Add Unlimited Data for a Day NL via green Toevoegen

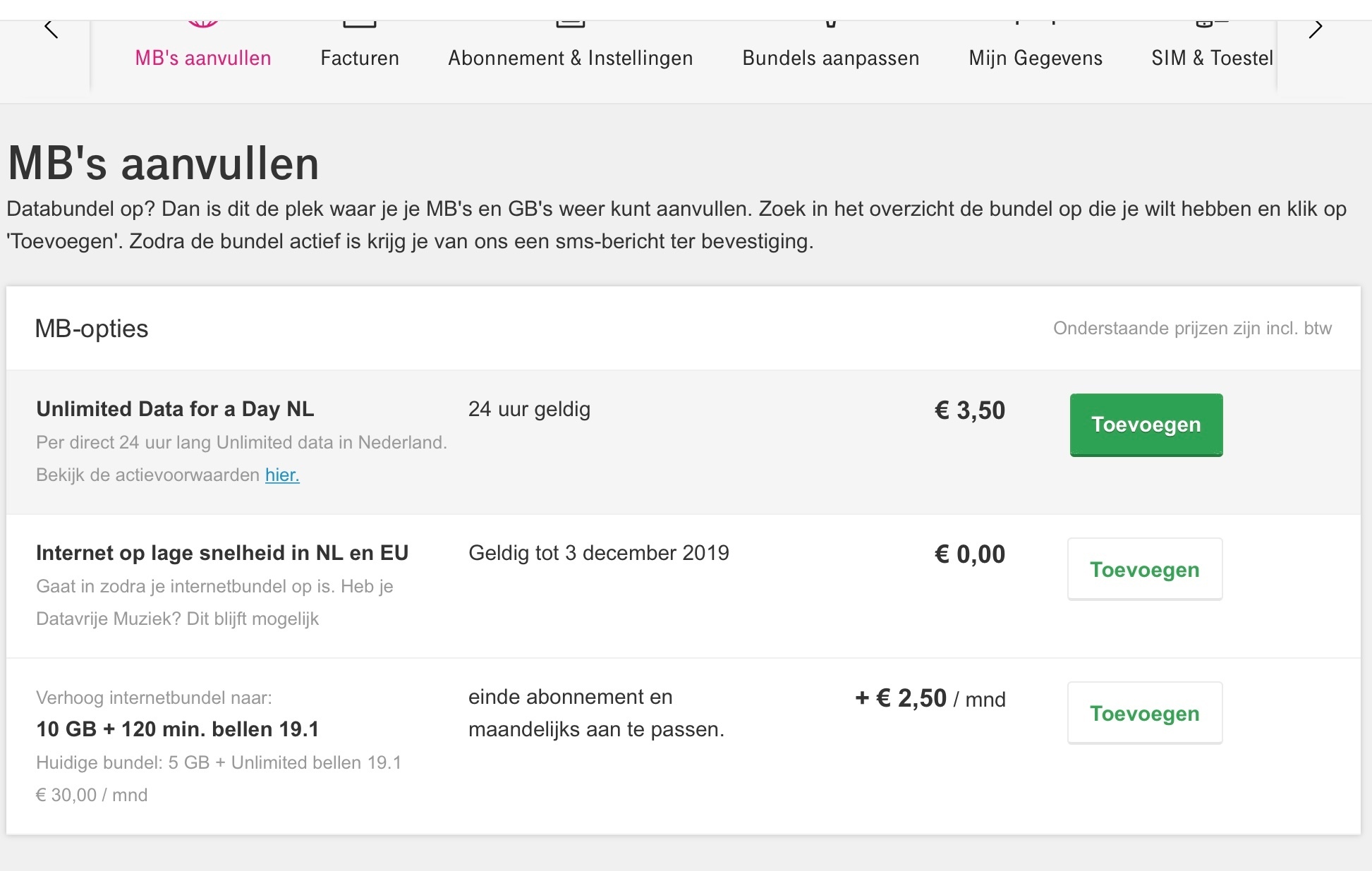1146,425
